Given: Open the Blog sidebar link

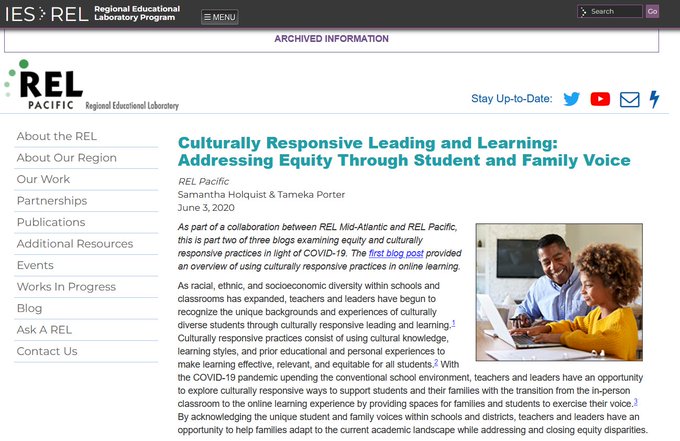Looking at the screenshot, I should pyautogui.click(x=29, y=308).
